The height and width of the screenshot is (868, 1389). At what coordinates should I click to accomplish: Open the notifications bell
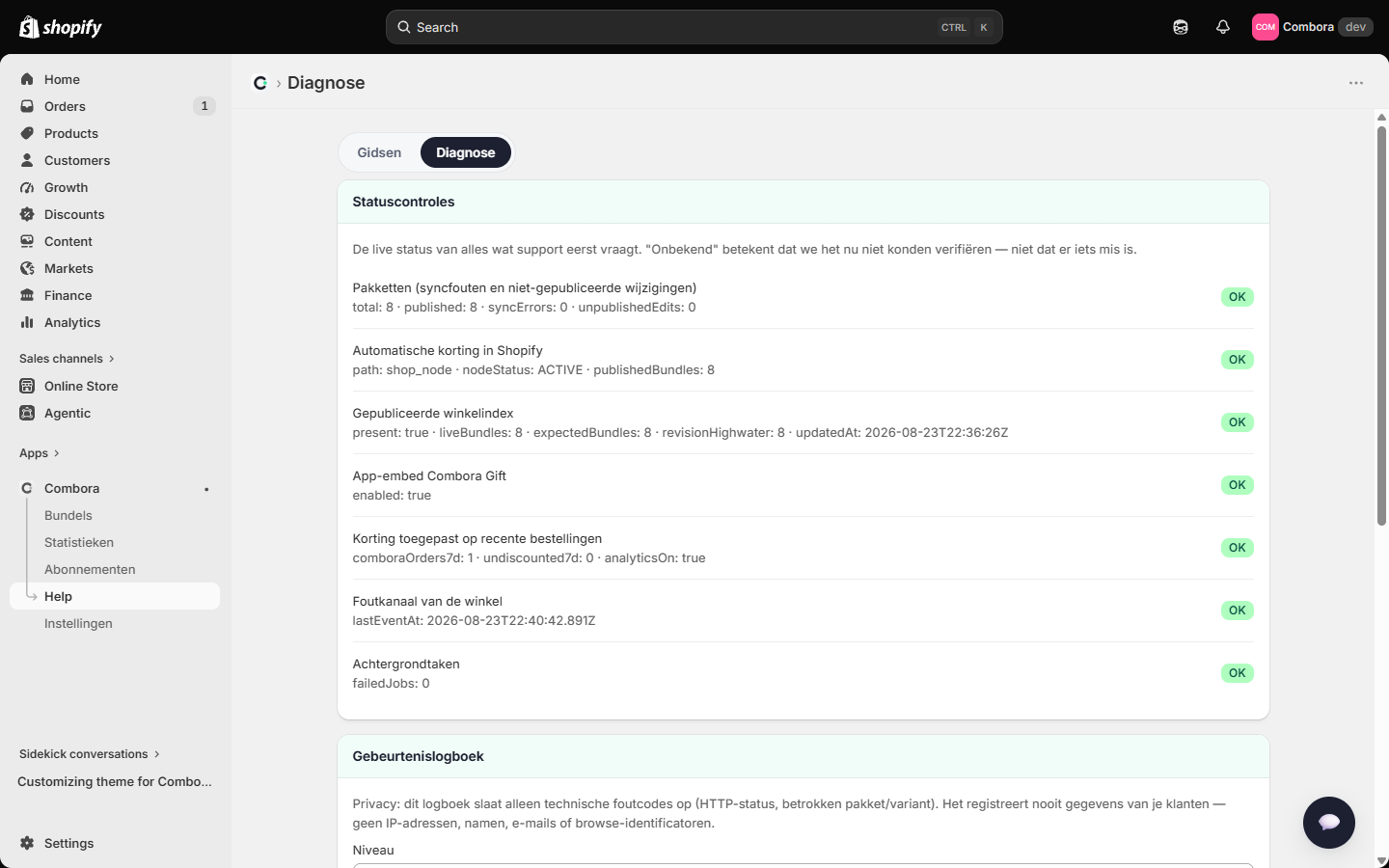tap(1223, 27)
